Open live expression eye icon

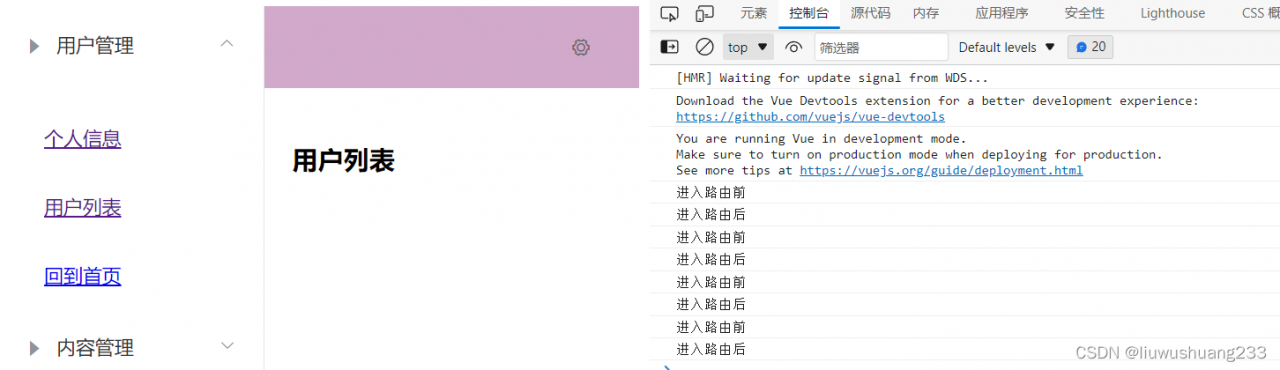pyautogui.click(x=794, y=47)
